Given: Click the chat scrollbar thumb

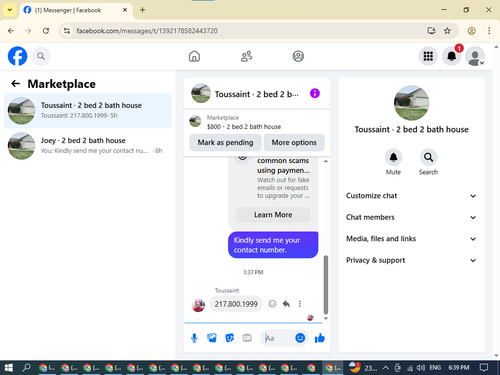Looking at the screenshot, I should (x=326, y=285).
